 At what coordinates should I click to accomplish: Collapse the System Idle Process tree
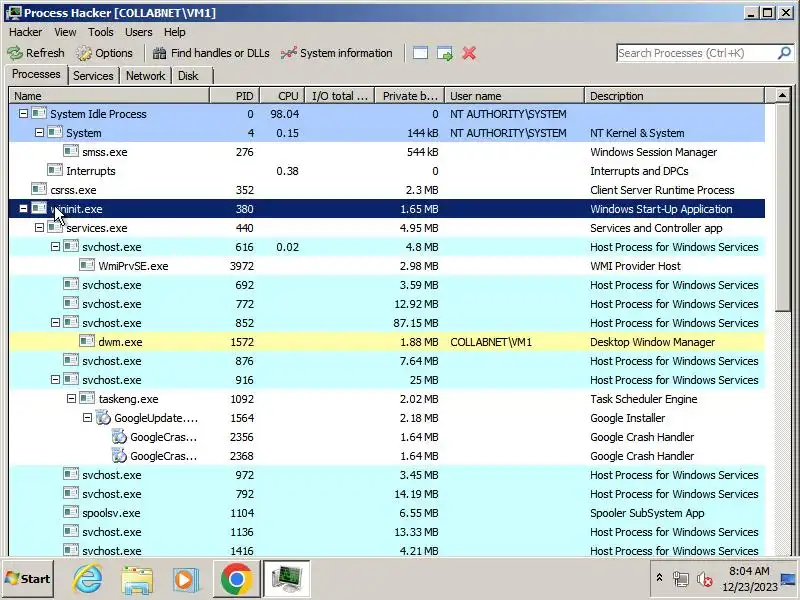point(23,114)
